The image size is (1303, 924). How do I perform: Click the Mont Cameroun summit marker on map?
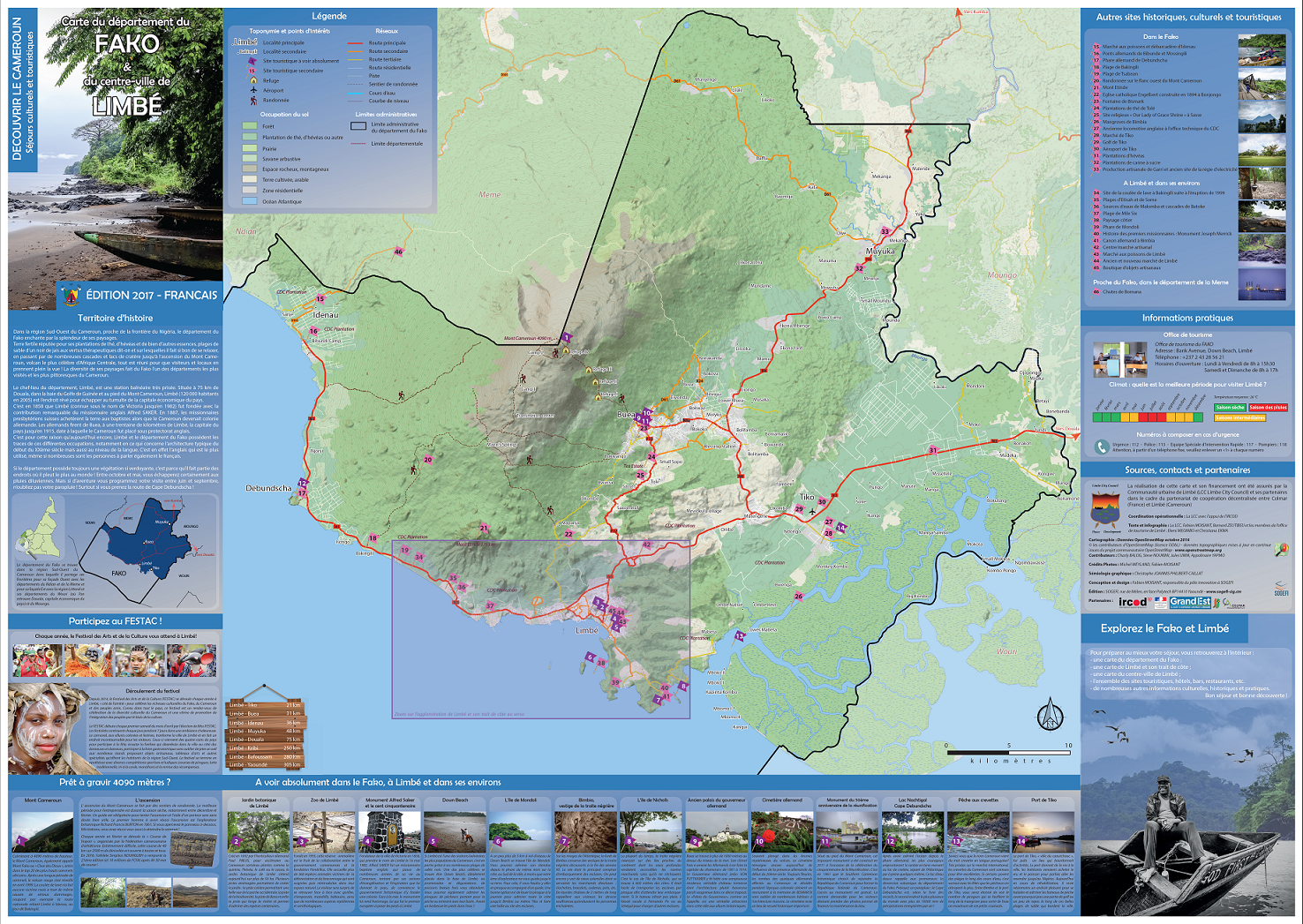point(566,338)
